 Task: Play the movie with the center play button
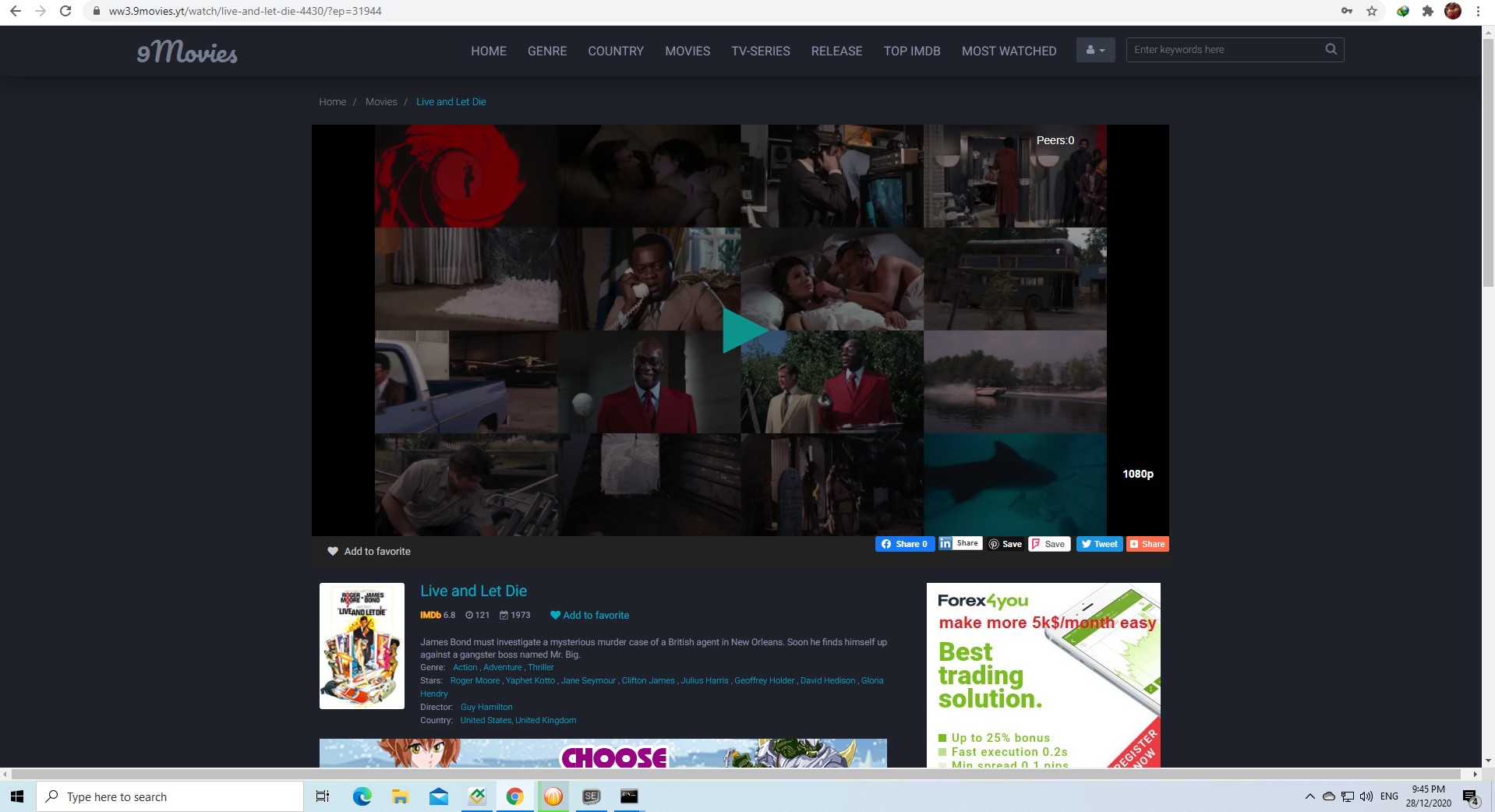click(744, 330)
